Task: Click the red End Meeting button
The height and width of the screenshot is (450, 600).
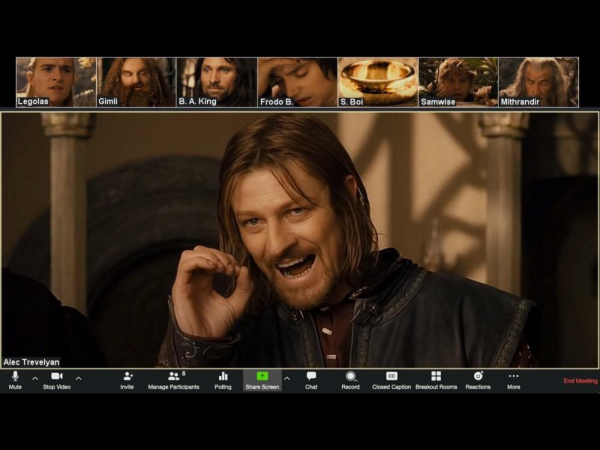Action: [580, 381]
